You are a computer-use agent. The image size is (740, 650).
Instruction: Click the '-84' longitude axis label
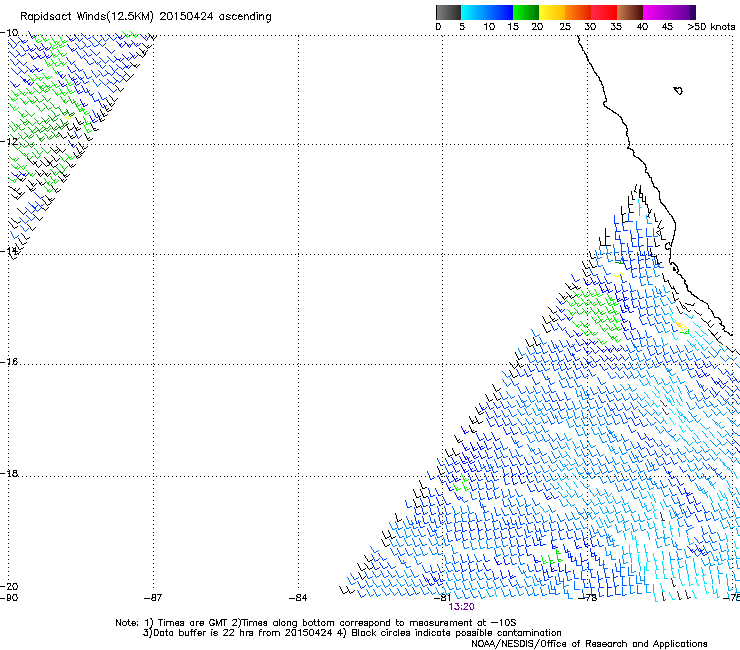pyautogui.click(x=298, y=598)
